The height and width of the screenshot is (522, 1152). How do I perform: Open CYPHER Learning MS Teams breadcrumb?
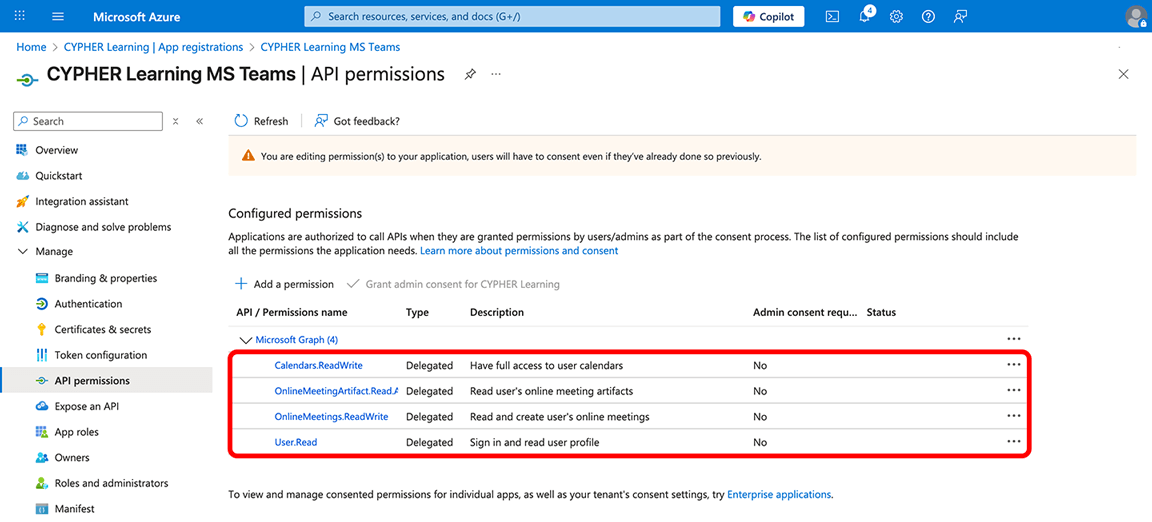point(331,47)
